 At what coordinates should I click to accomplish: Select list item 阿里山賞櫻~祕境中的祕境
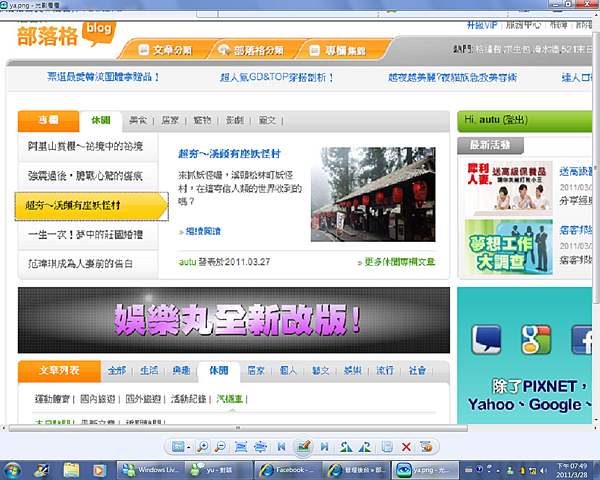tap(88, 147)
